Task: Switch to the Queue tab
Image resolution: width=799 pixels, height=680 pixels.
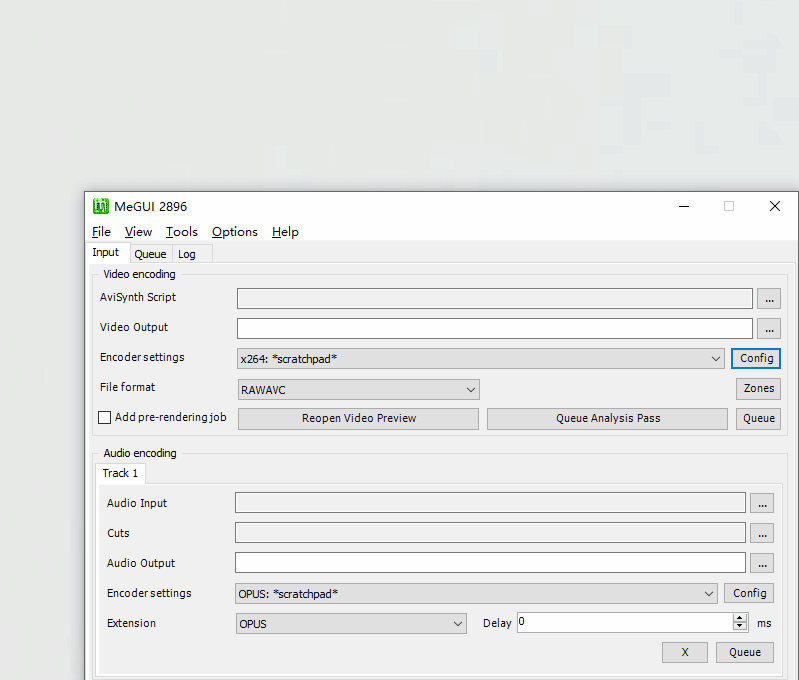Action: [150, 254]
